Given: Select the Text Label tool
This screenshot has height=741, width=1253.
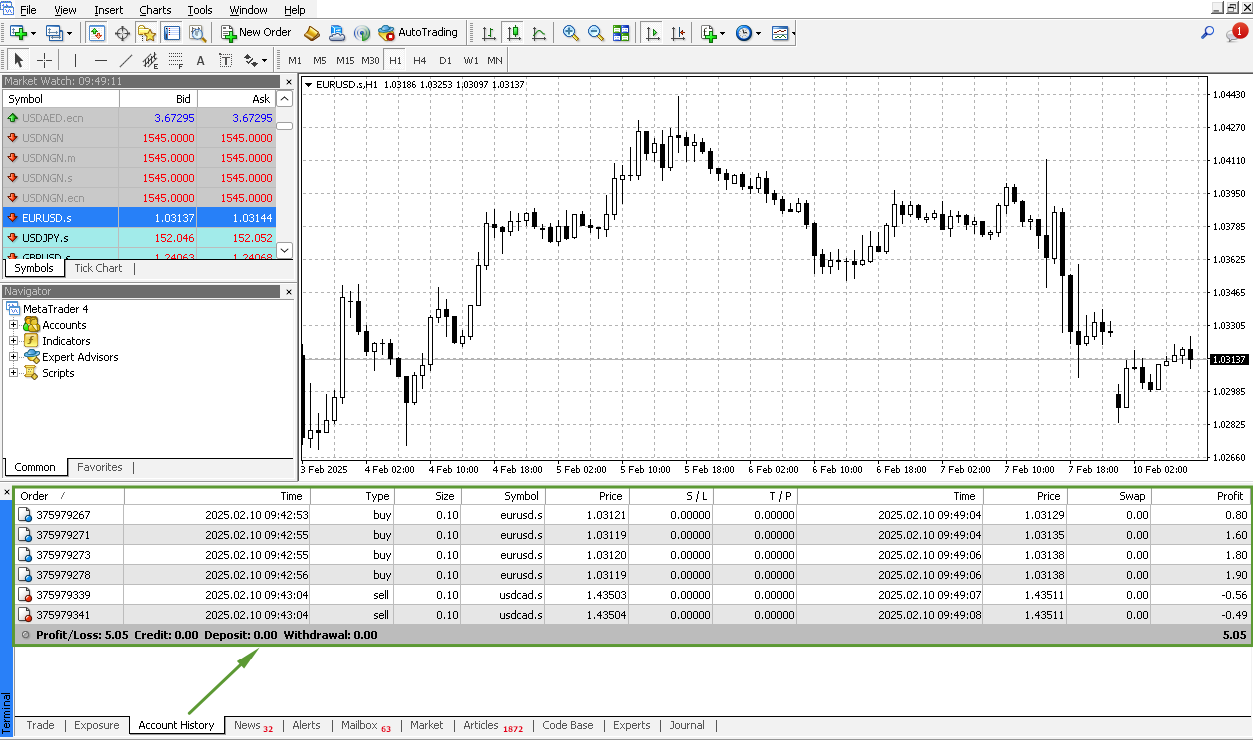Looking at the screenshot, I should click(226, 60).
